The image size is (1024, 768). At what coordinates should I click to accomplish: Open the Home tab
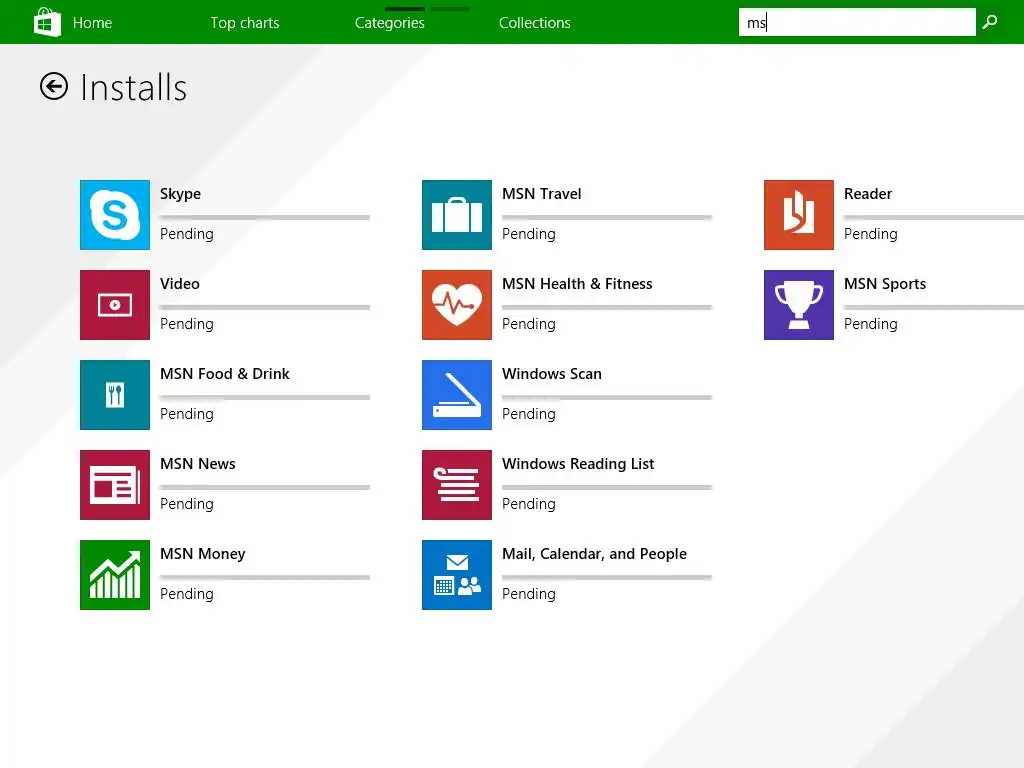(x=92, y=23)
